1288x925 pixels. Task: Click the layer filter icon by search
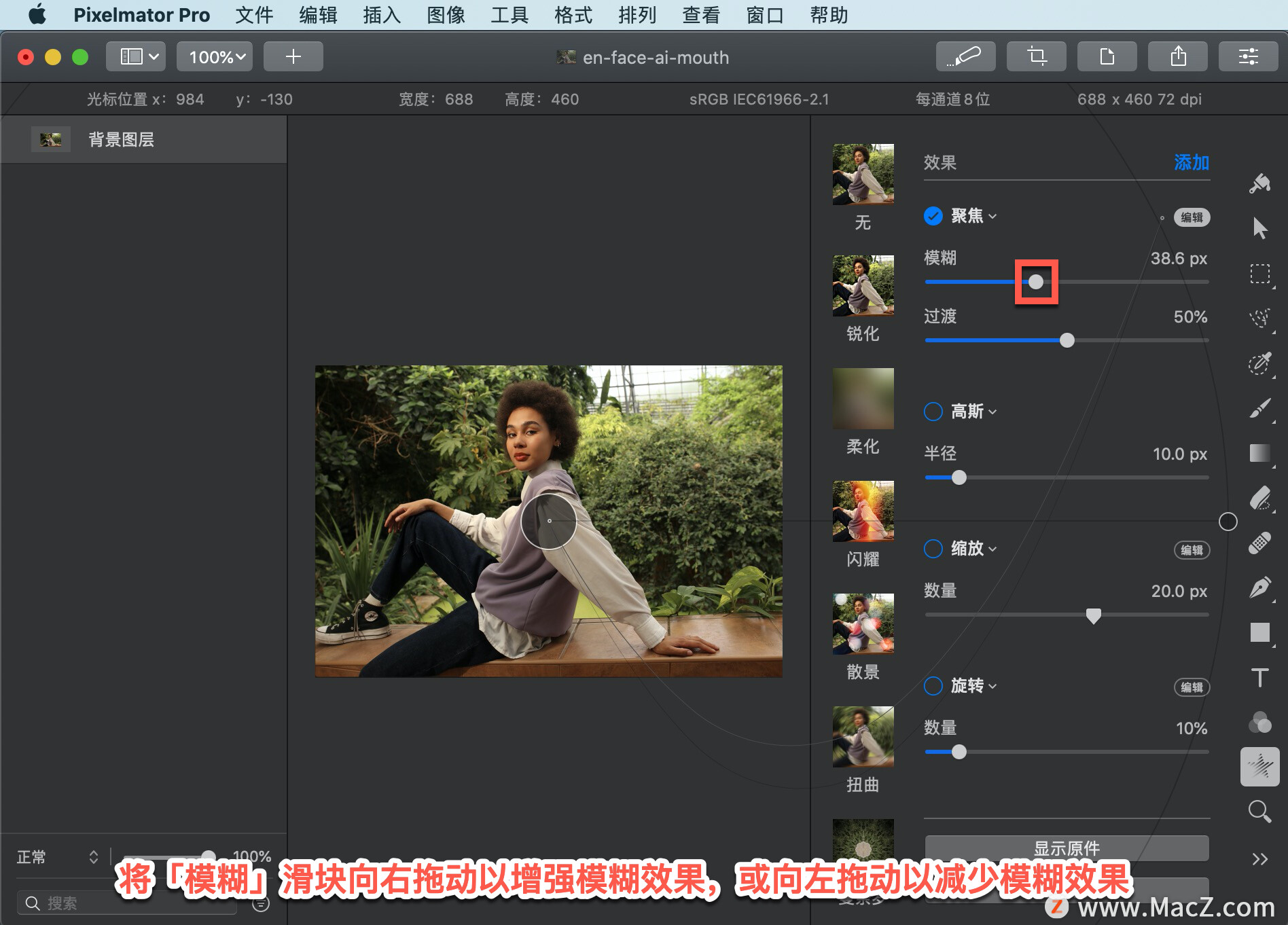click(x=261, y=904)
